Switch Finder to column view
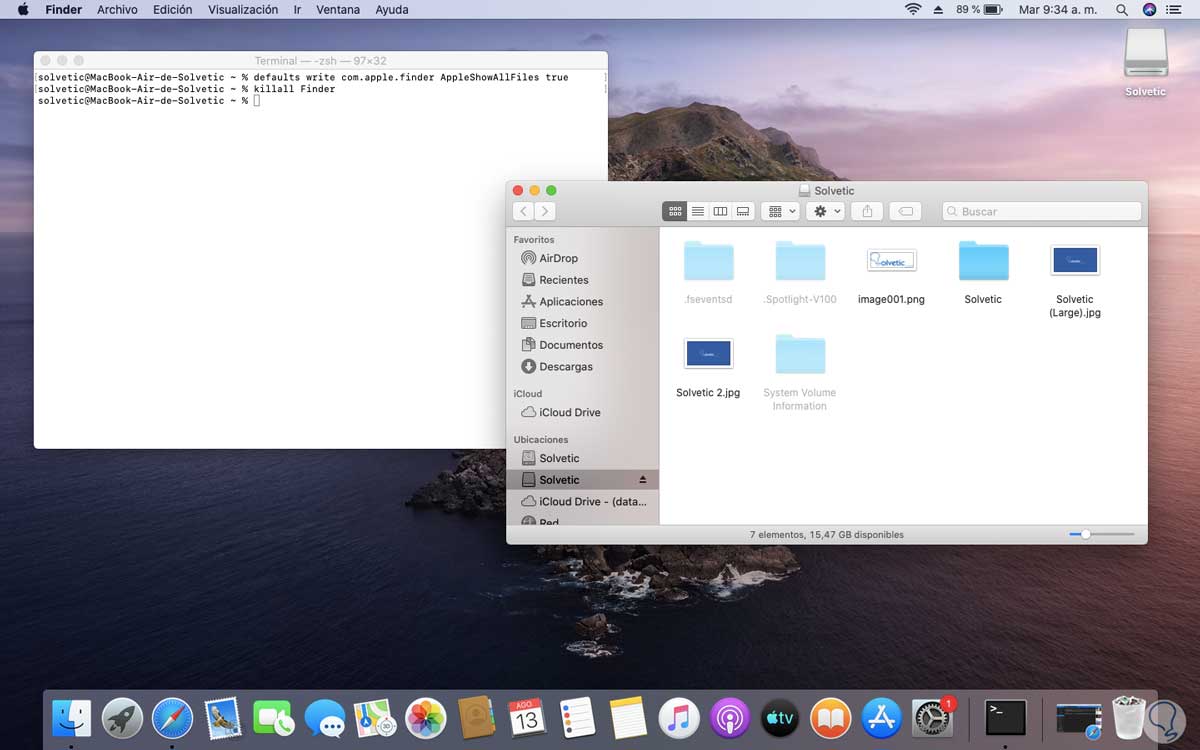1200x750 pixels. tap(720, 211)
